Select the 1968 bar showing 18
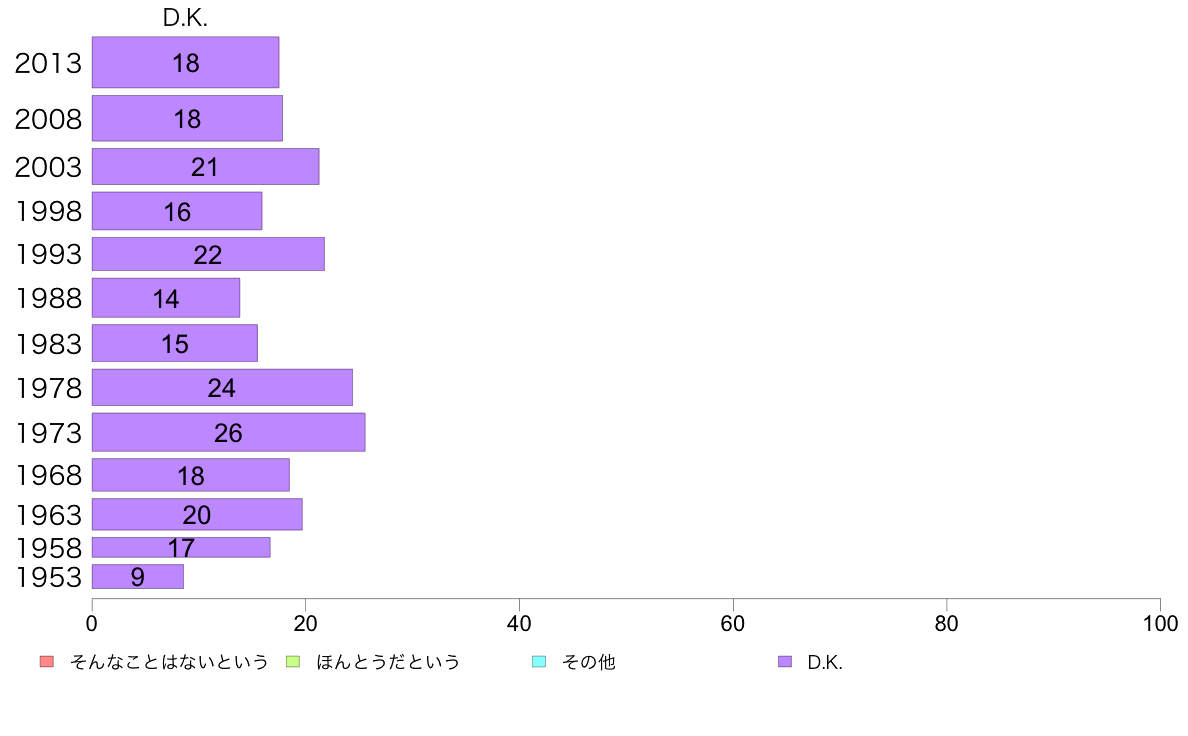Image resolution: width=1188 pixels, height=736 pixels. coord(191,474)
